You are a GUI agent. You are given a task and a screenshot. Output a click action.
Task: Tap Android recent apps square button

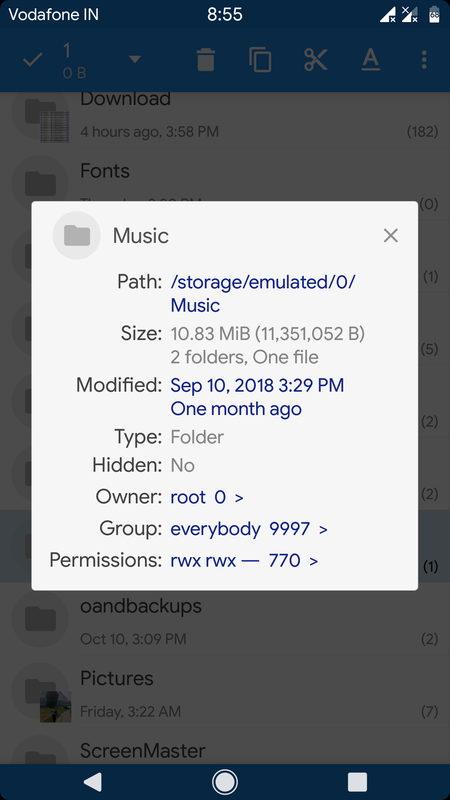point(357,782)
